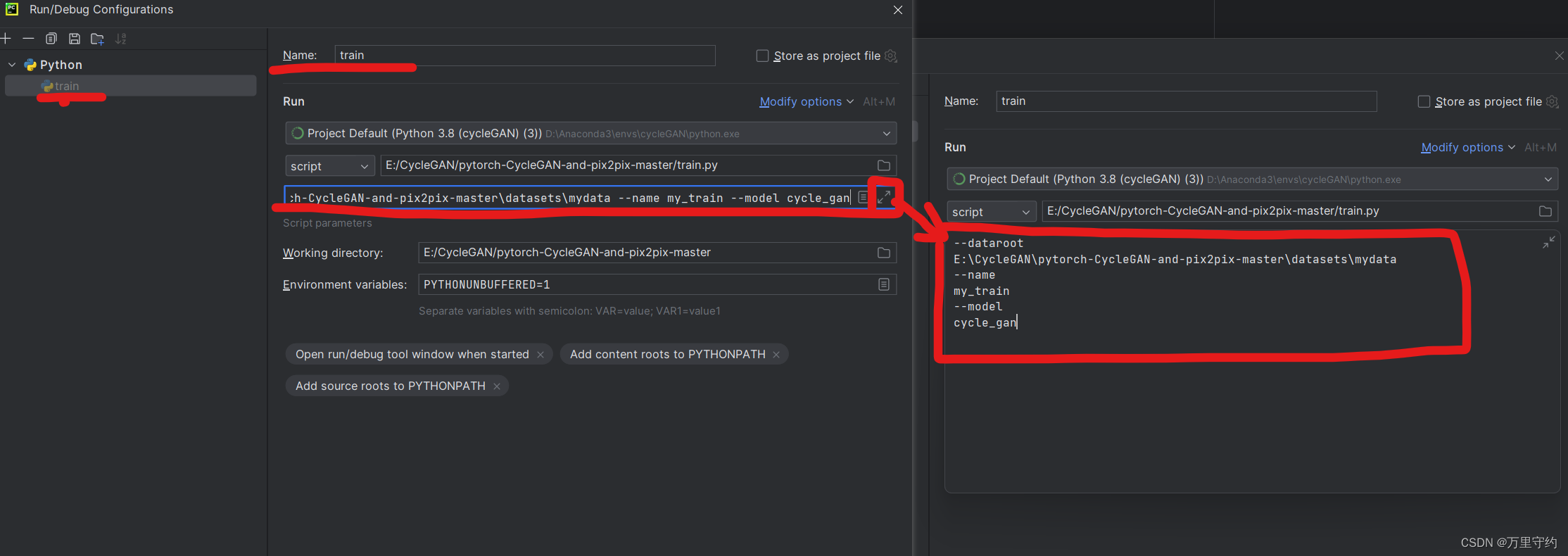The width and height of the screenshot is (1568, 556).
Task: Collapse the Python tree node
Action: click(x=12, y=65)
